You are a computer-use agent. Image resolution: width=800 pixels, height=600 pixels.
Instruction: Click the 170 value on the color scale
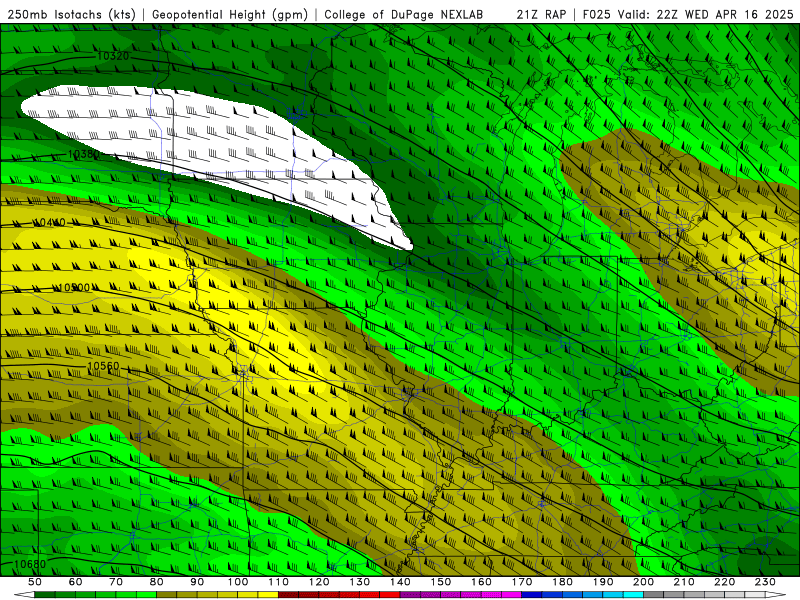click(x=522, y=582)
